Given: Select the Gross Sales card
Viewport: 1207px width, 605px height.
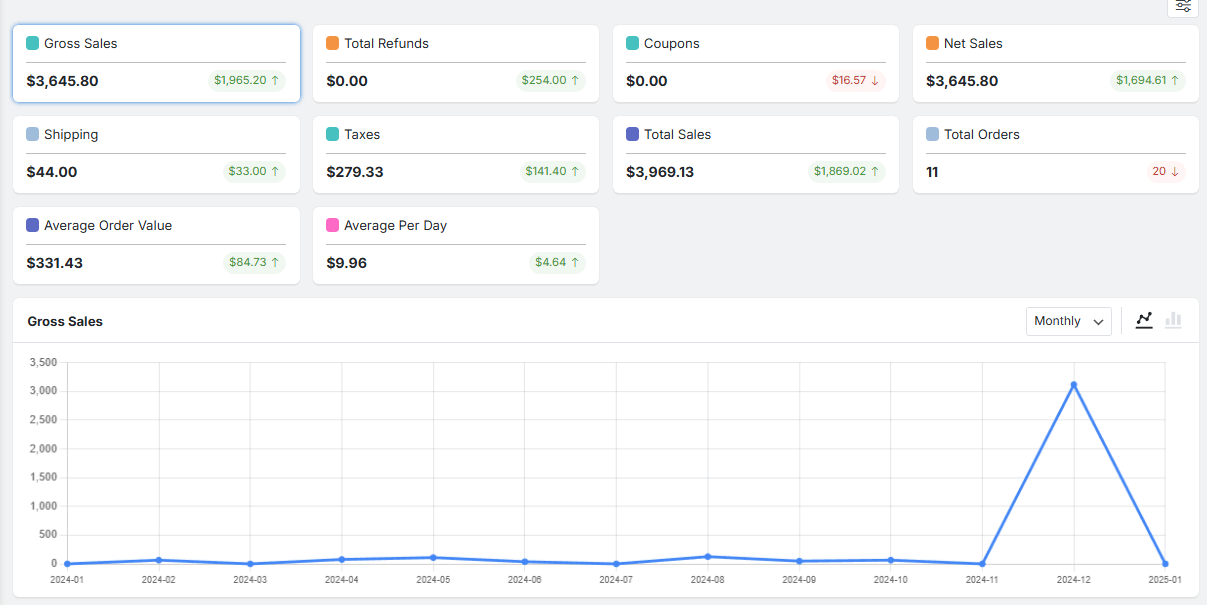Looking at the screenshot, I should (x=156, y=63).
